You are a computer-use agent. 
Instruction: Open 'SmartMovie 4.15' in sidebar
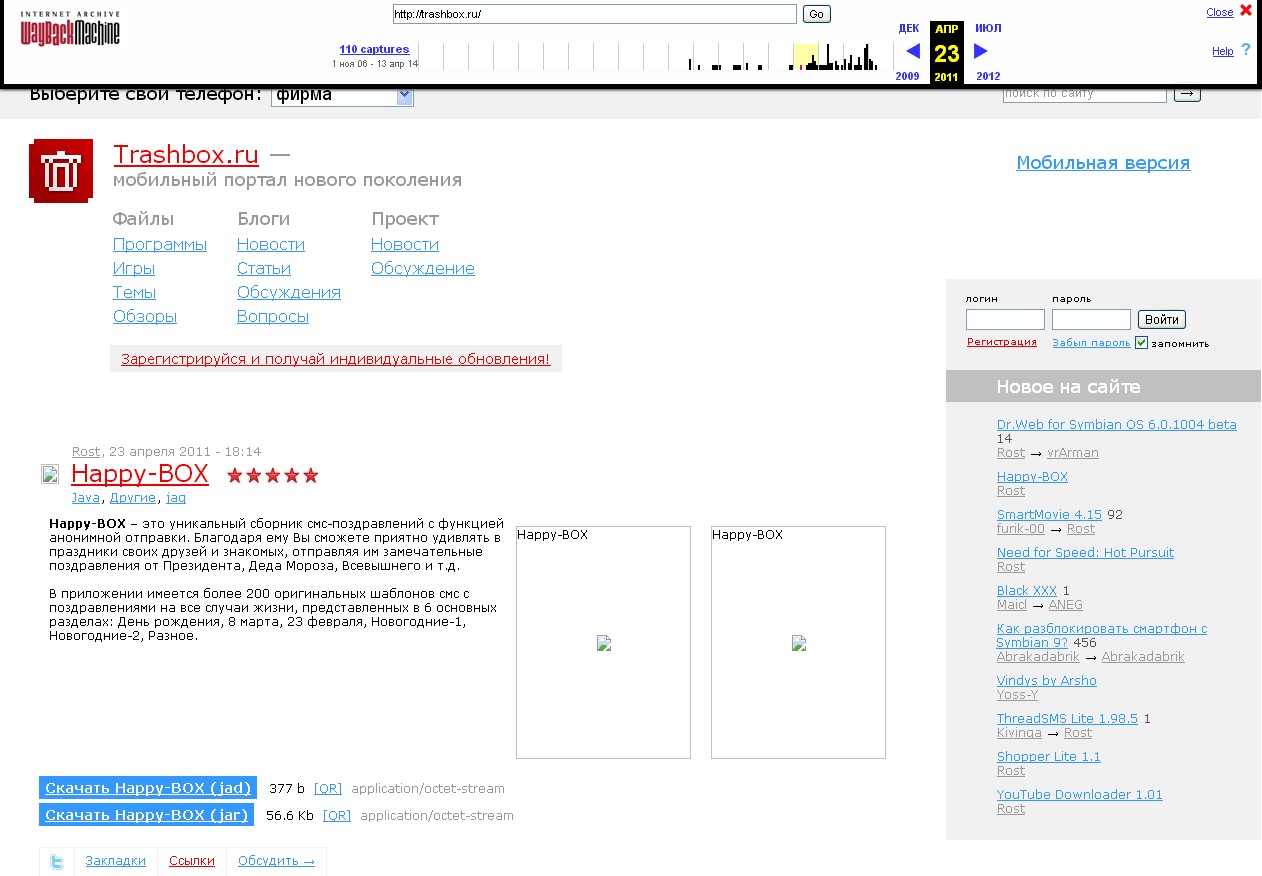1049,515
